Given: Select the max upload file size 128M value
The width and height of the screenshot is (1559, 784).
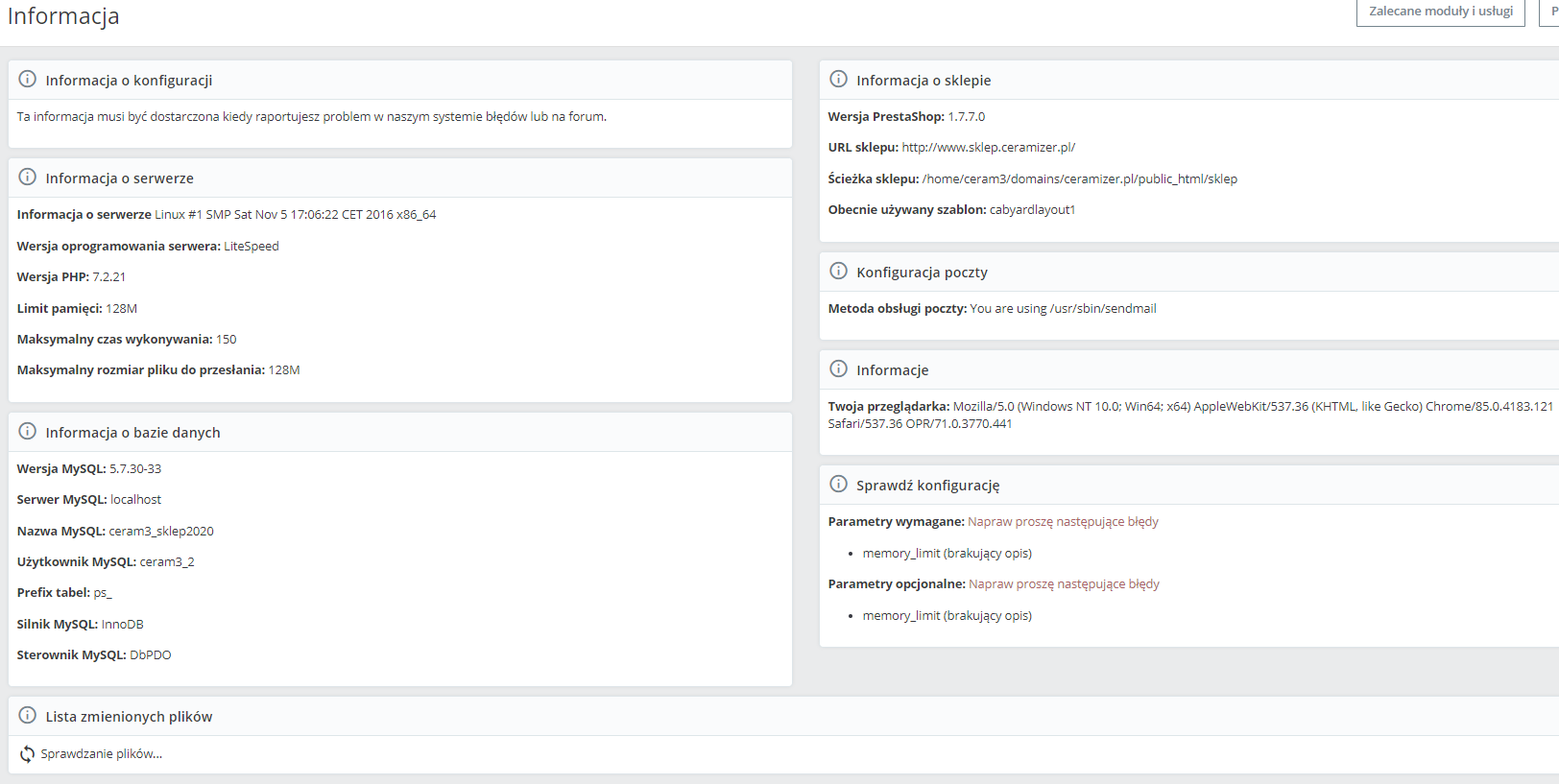Looking at the screenshot, I should click(284, 370).
